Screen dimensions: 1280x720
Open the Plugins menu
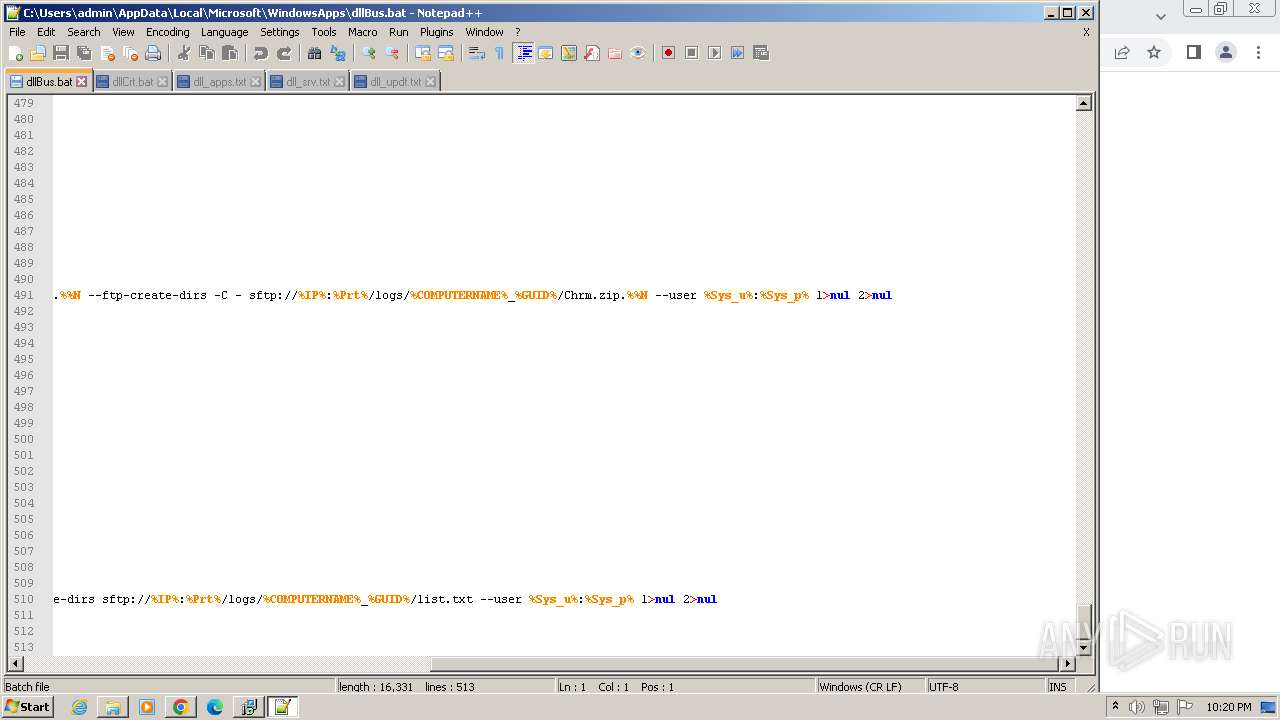[x=436, y=32]
